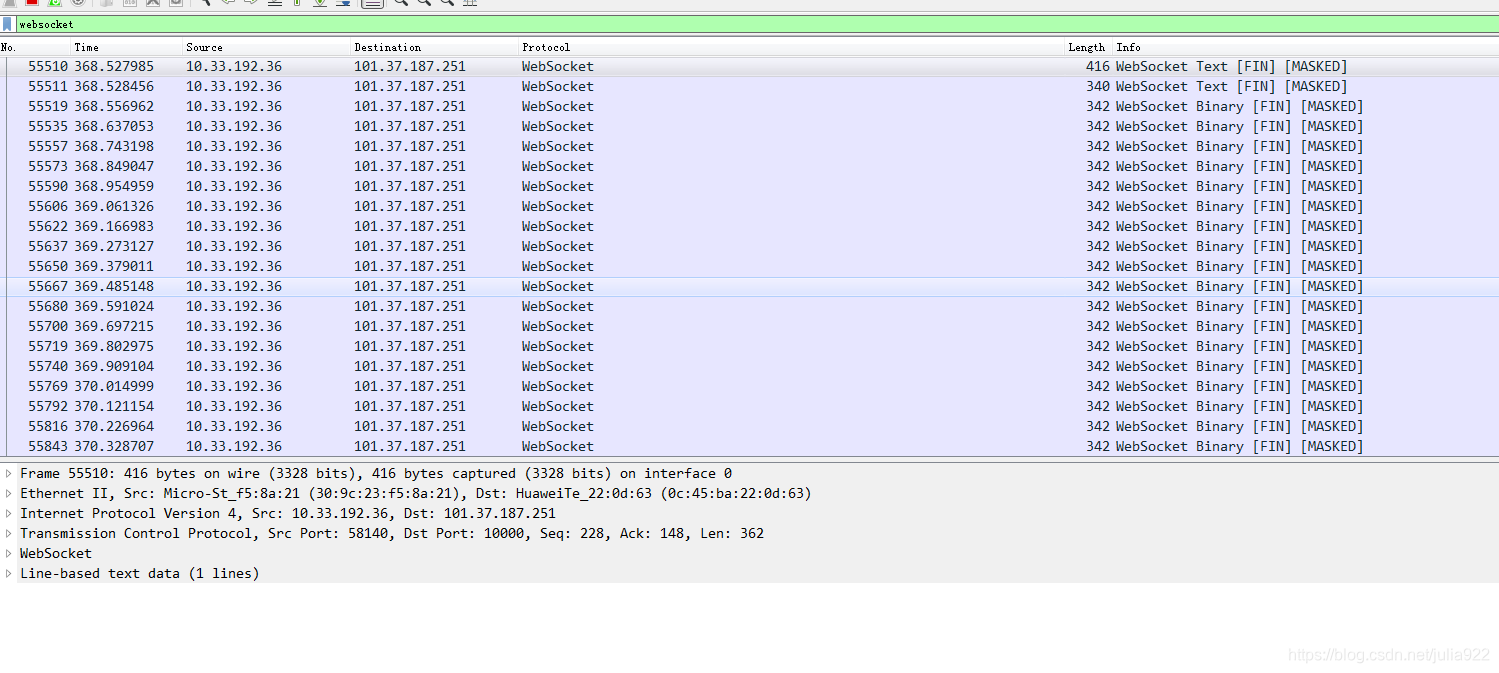Open the display filter bookmark menu

coord(8,24)
